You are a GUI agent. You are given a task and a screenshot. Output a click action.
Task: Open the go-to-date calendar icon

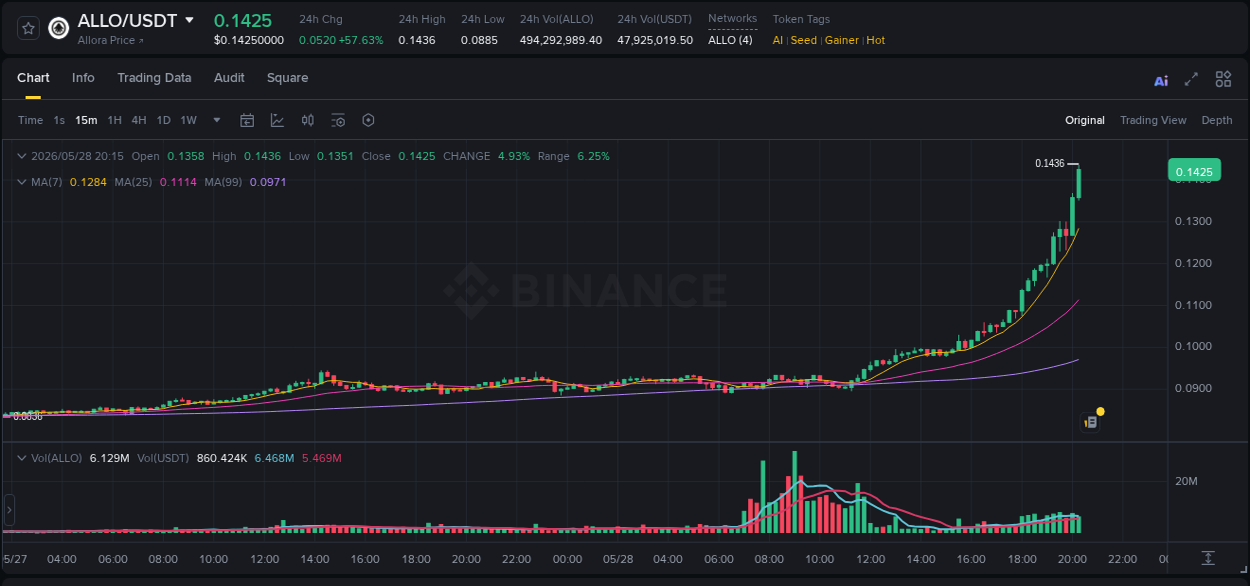click(247, 120)
